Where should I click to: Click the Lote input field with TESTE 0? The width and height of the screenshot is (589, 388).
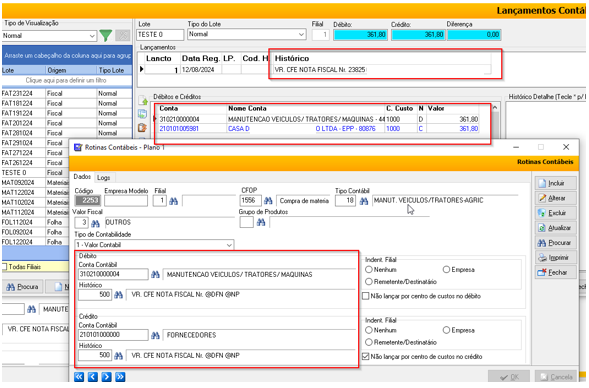tap(160, 35)
